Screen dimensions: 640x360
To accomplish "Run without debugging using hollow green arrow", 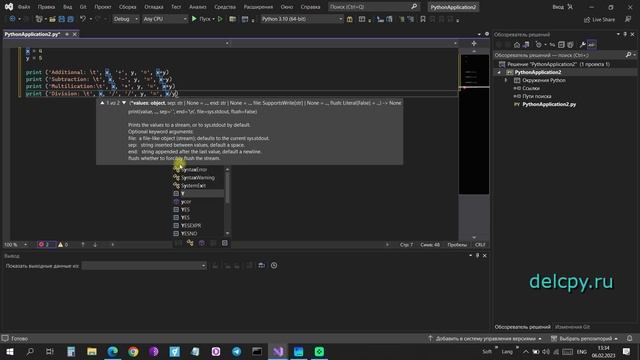I will [x=220, y=19].
